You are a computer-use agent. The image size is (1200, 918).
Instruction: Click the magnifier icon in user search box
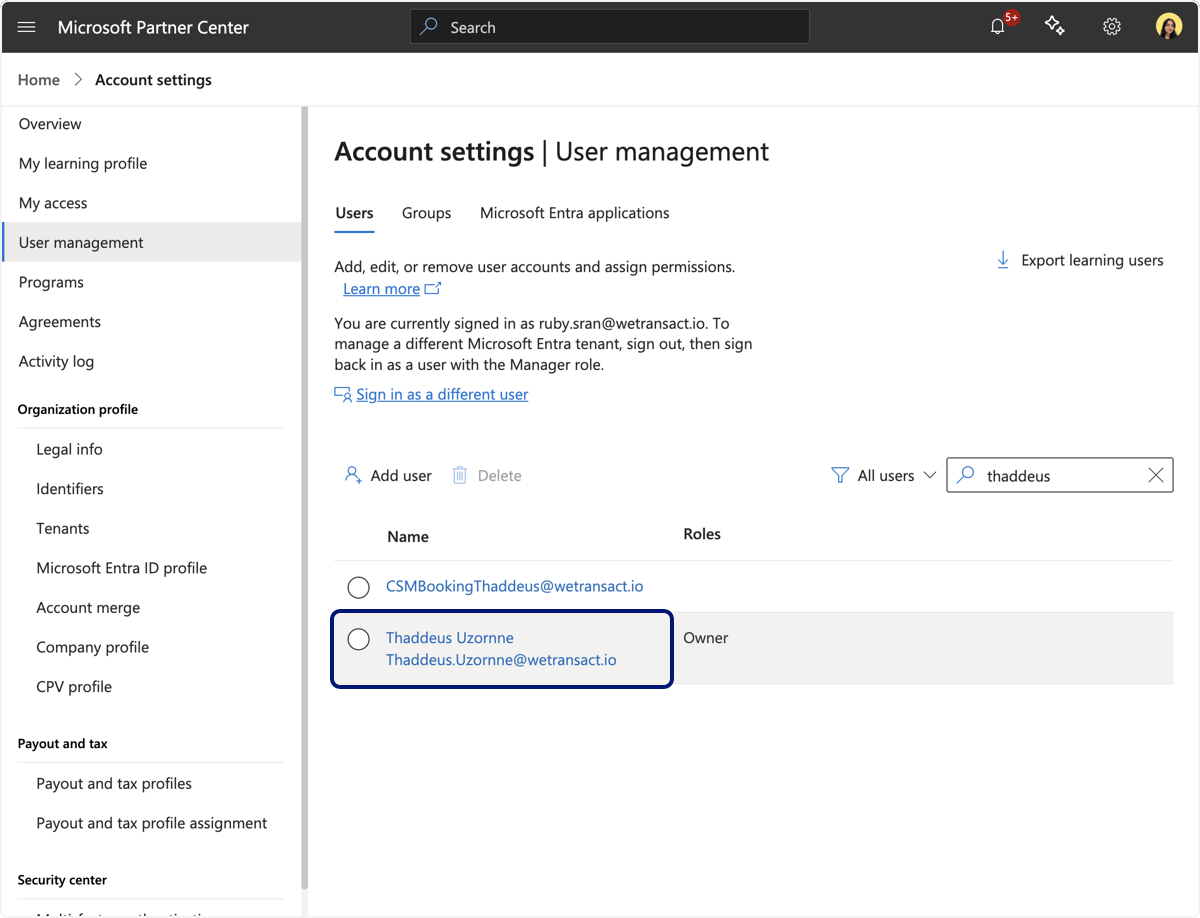pos(965,476)
